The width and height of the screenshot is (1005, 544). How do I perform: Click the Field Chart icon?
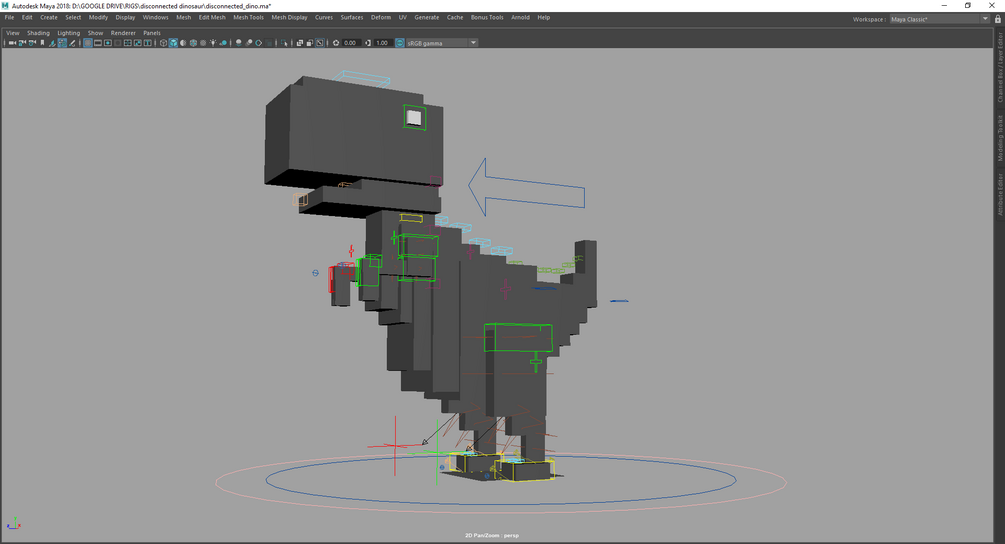tap(128, 43)
